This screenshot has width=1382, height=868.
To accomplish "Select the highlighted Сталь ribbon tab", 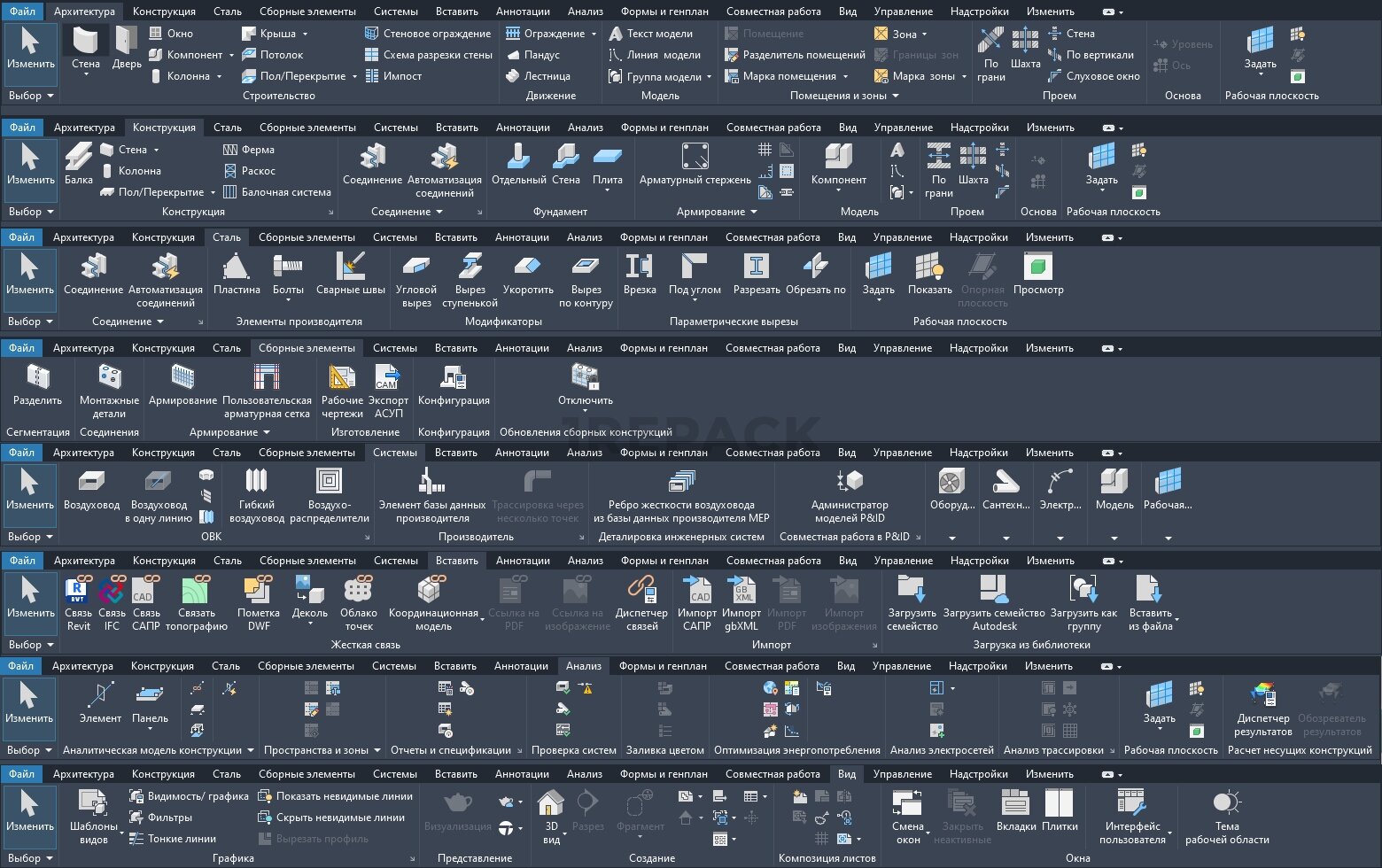I will pos(227,237).
